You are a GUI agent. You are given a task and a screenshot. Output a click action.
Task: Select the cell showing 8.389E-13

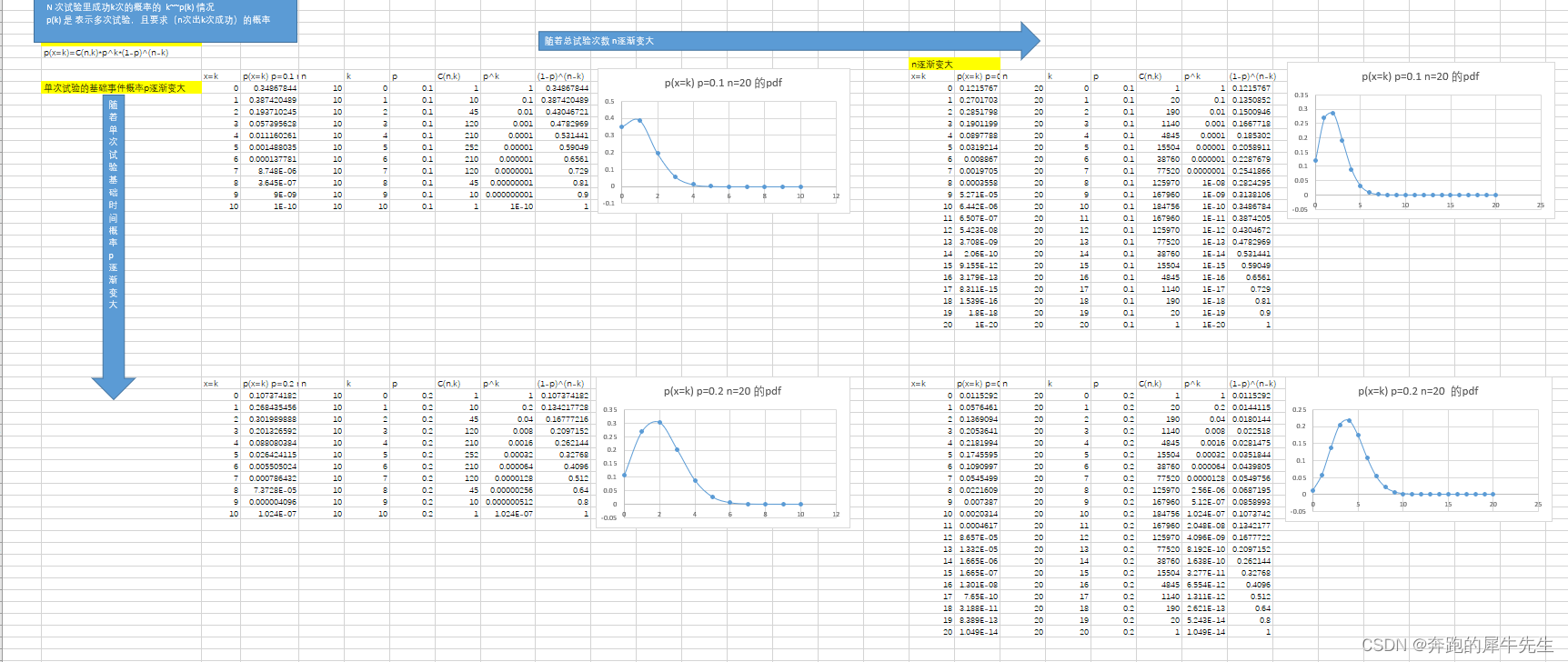[x=978, y=620]
